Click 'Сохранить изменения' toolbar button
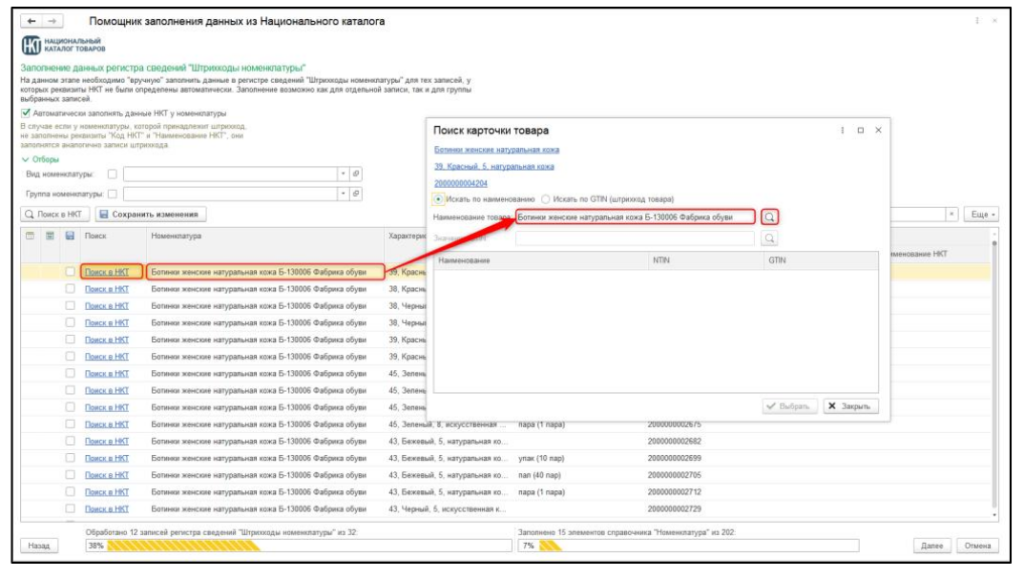The height and width of the screenshot is (578, 1024). point(151,214)
